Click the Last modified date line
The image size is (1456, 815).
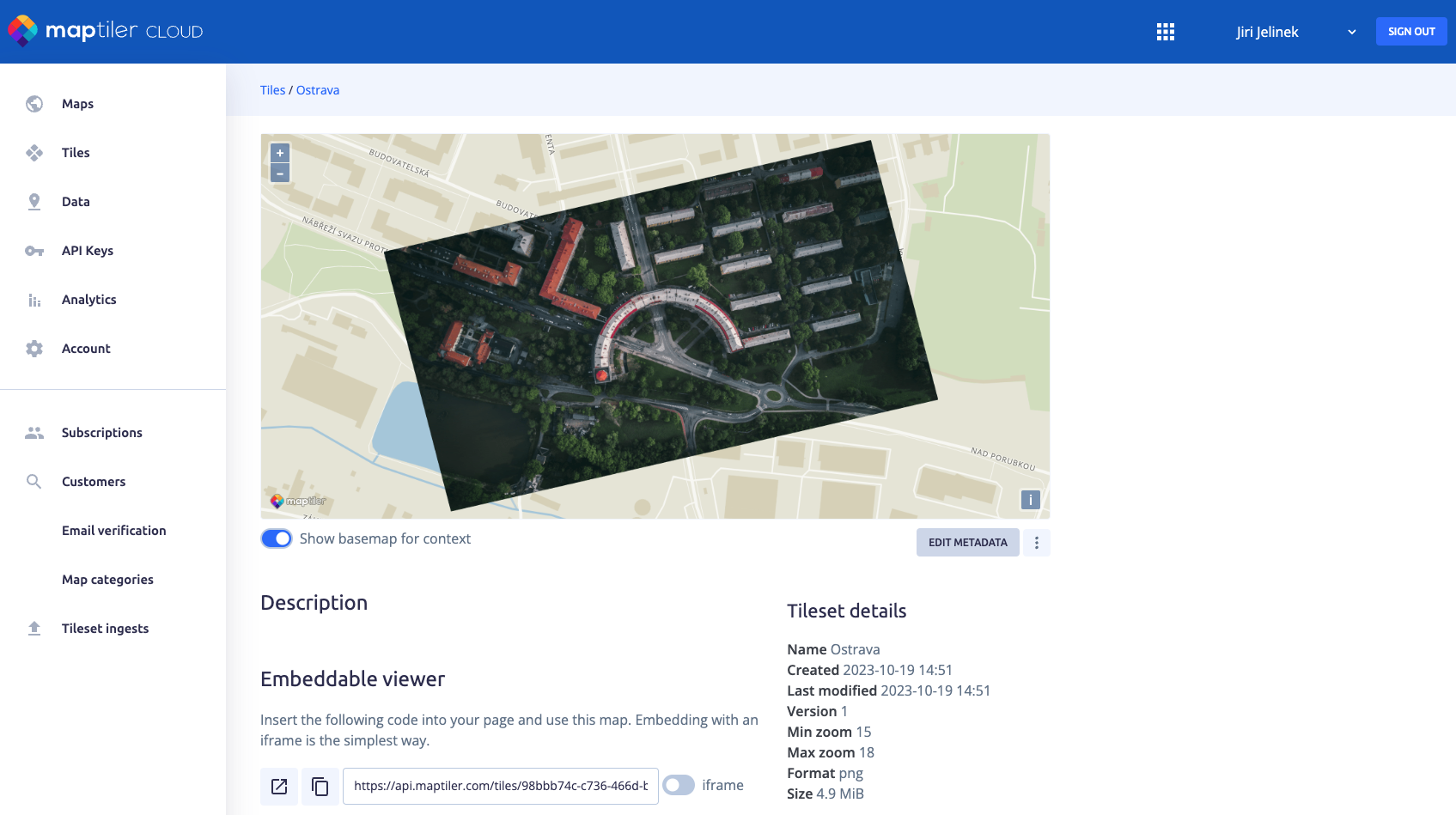888,690
